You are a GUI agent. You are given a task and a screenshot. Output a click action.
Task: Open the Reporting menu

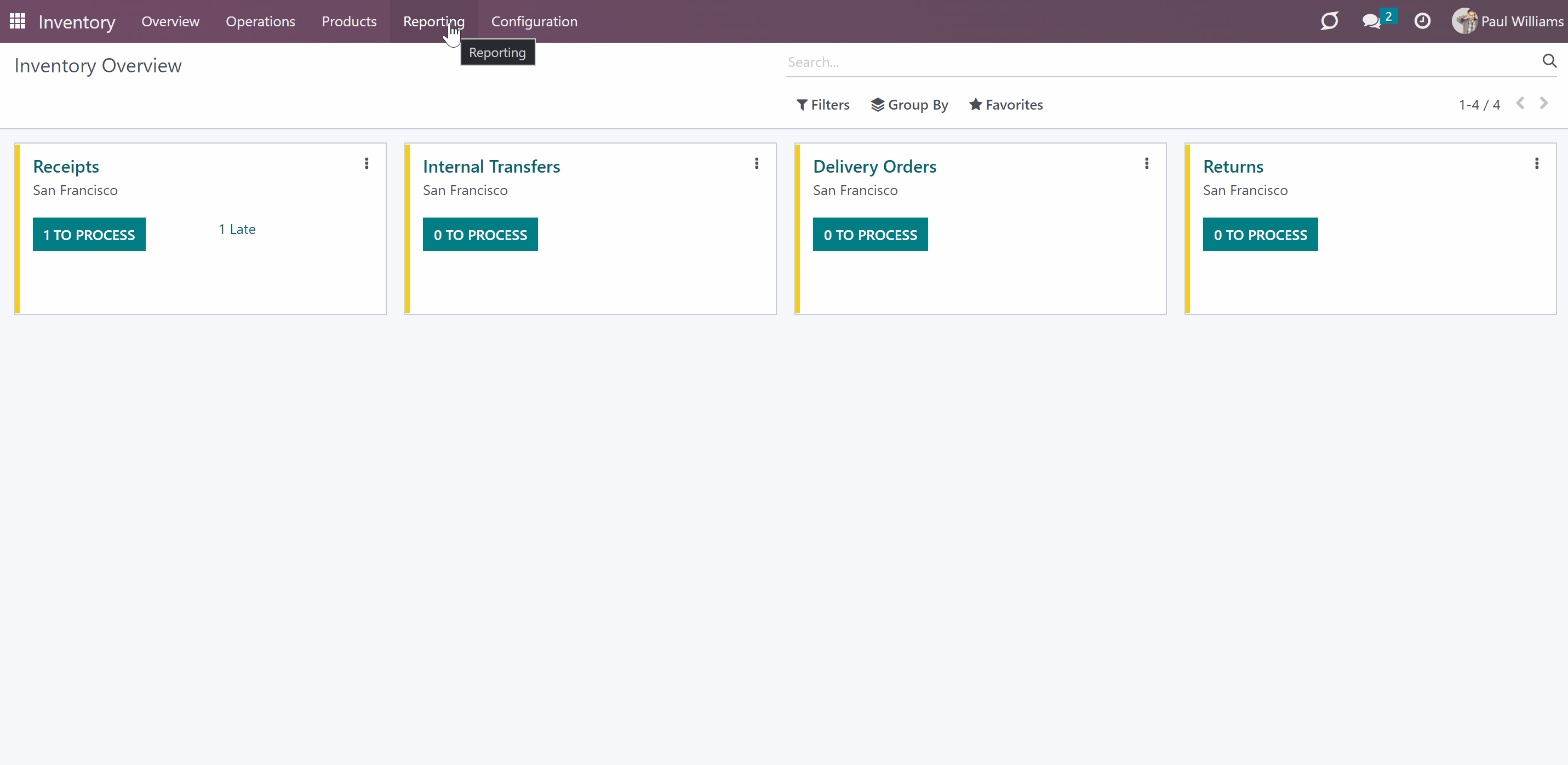tap(434, 21)
